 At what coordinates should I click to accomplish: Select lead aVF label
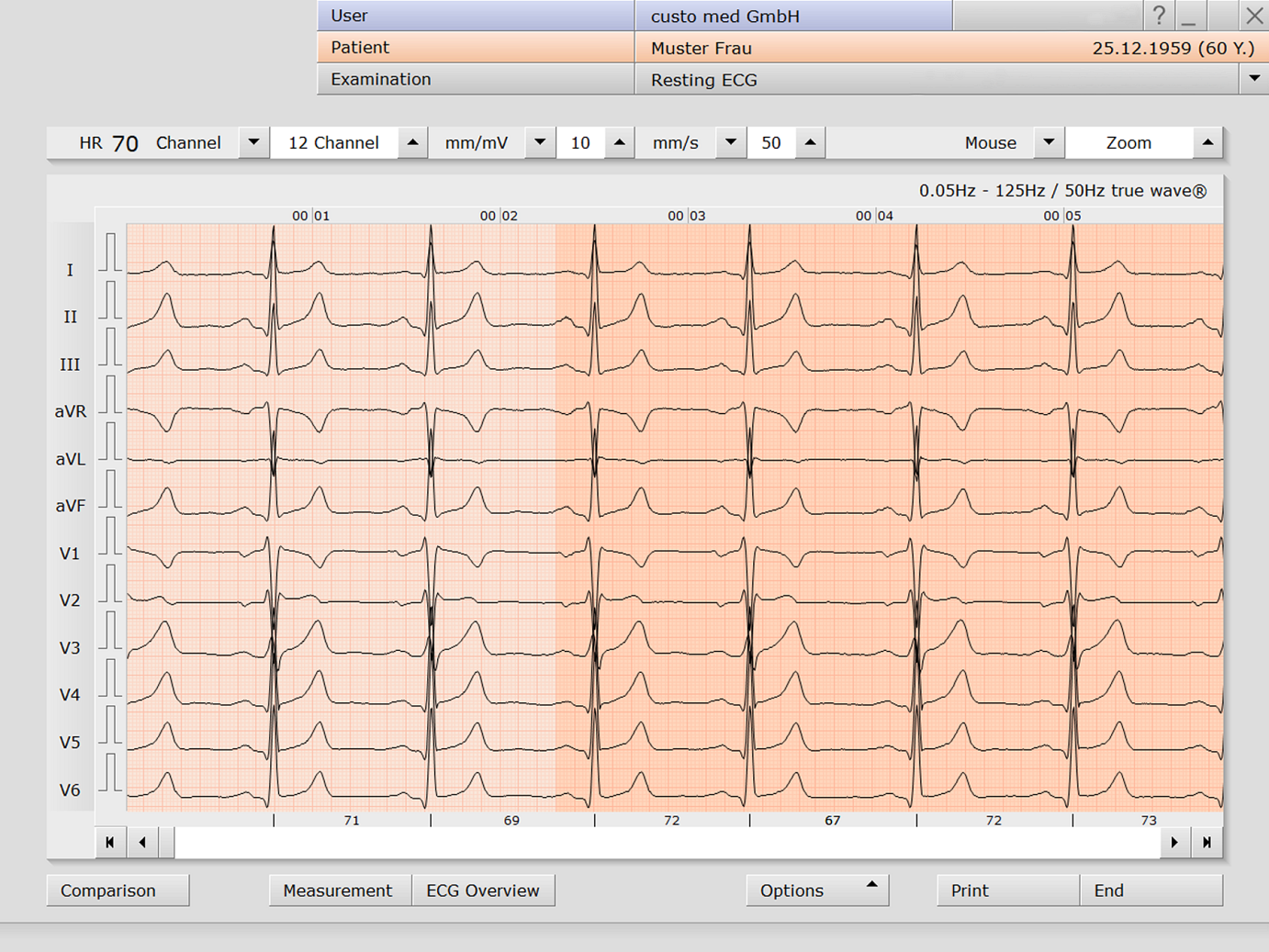70,506
